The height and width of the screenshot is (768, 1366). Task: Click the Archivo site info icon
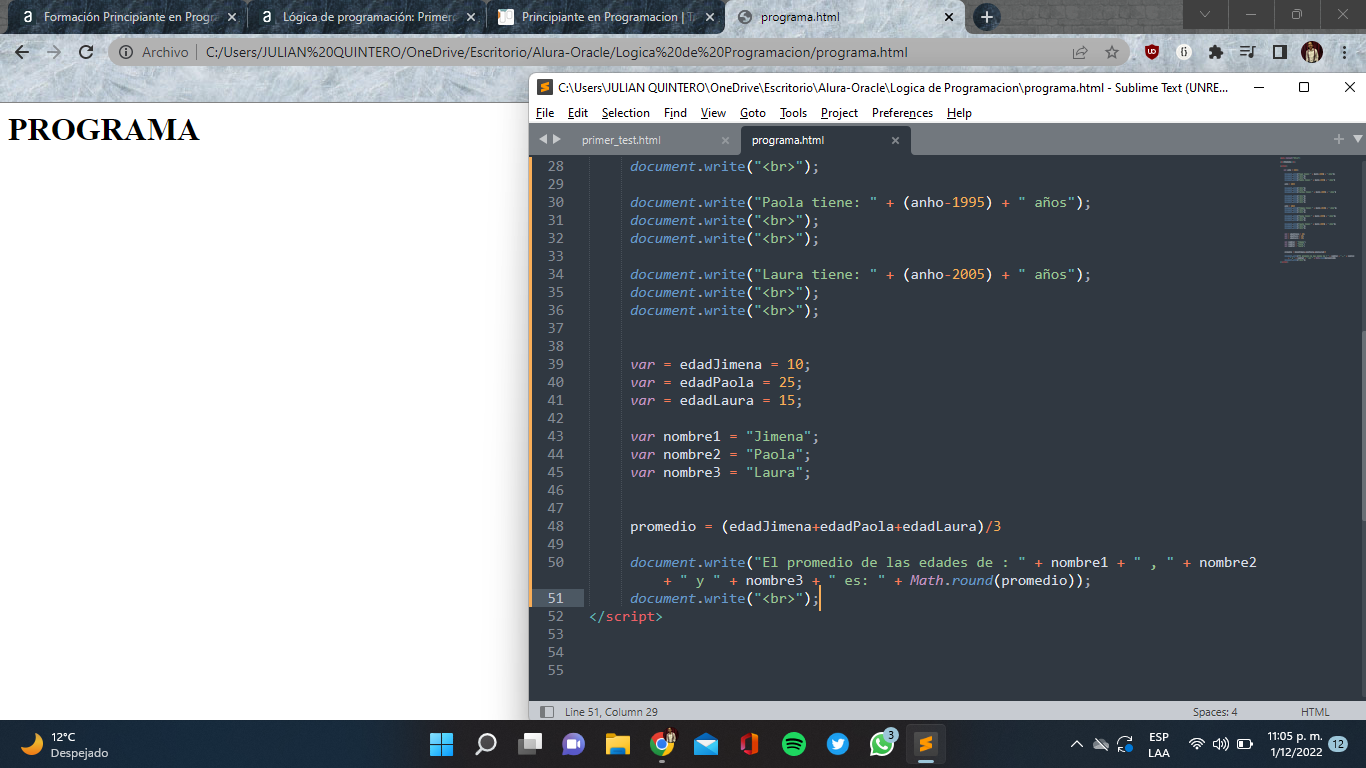(x=126, y=52)
